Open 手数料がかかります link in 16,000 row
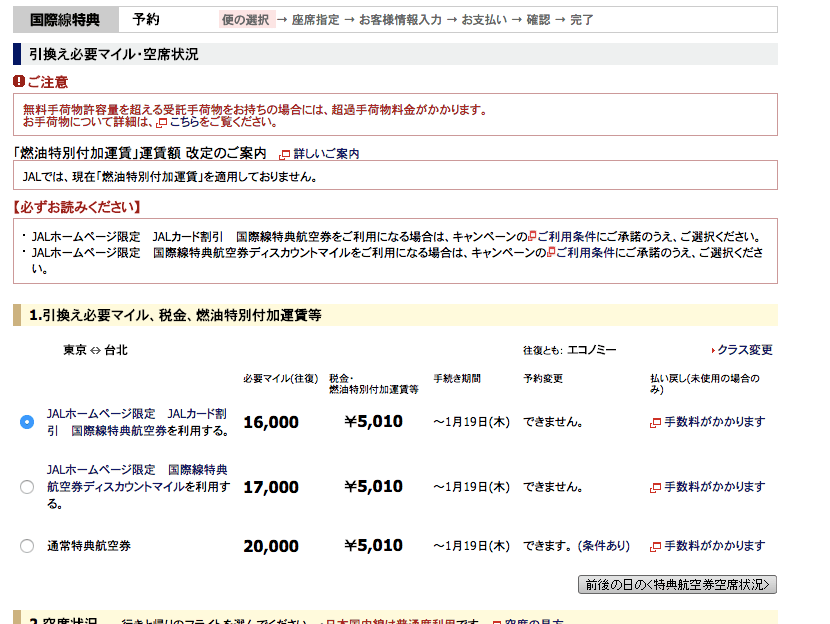 point(715,422)
